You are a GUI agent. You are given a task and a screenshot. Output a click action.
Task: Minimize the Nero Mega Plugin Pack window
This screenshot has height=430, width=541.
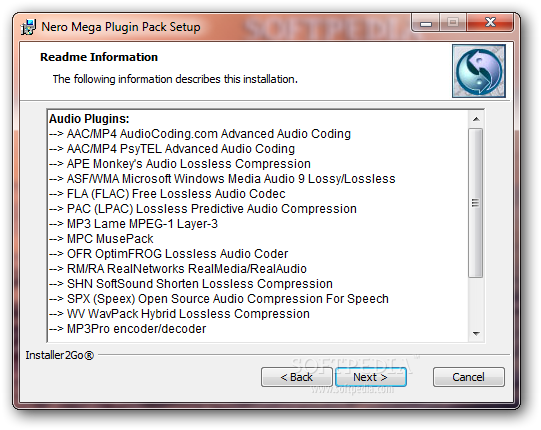426,23
